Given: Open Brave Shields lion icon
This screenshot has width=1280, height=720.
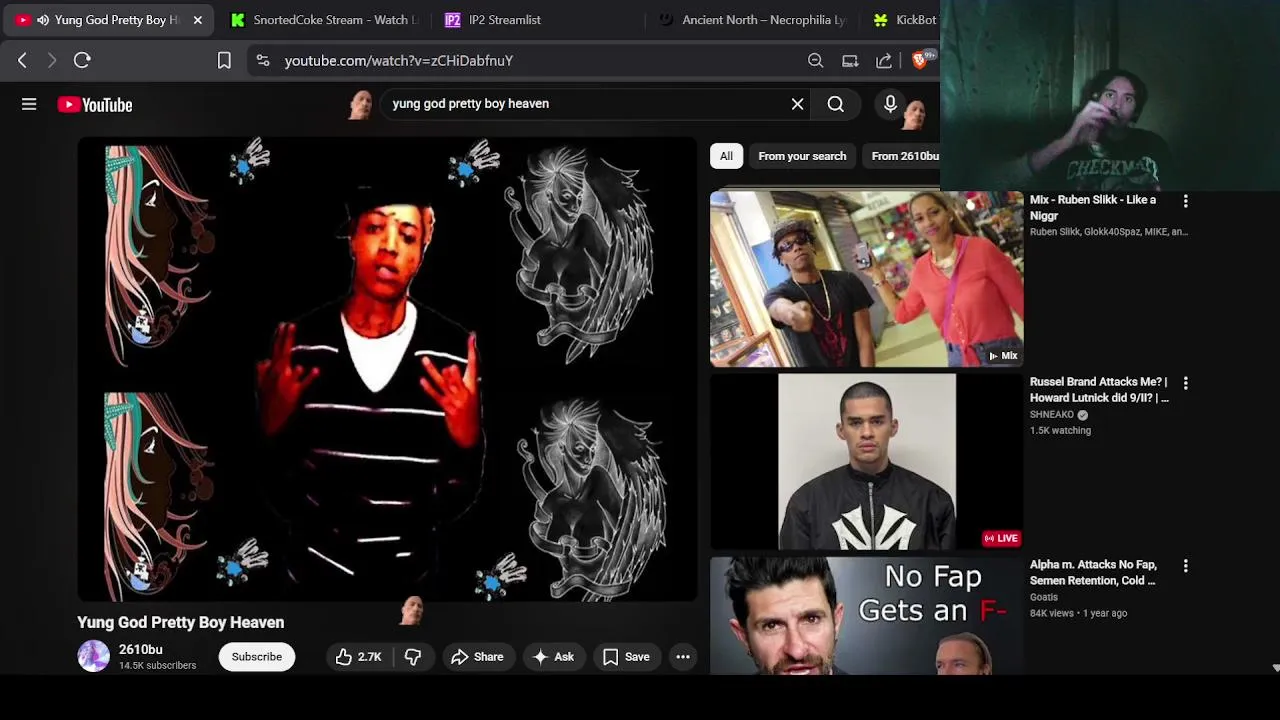Looking at the screenshot, I should [919, 60].
